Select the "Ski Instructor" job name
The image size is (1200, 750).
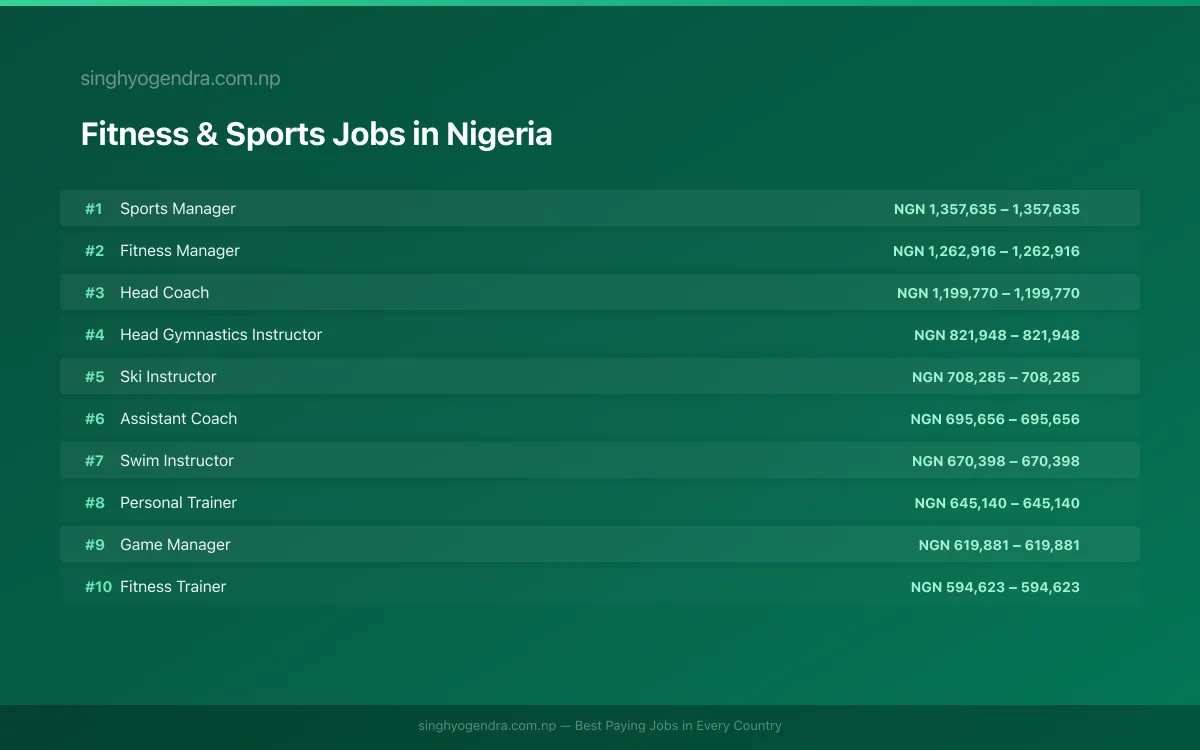click(168, 377)
